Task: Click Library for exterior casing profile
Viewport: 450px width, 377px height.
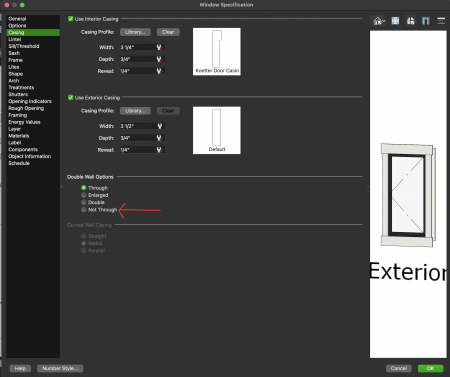Action: [x=135, y=111]
